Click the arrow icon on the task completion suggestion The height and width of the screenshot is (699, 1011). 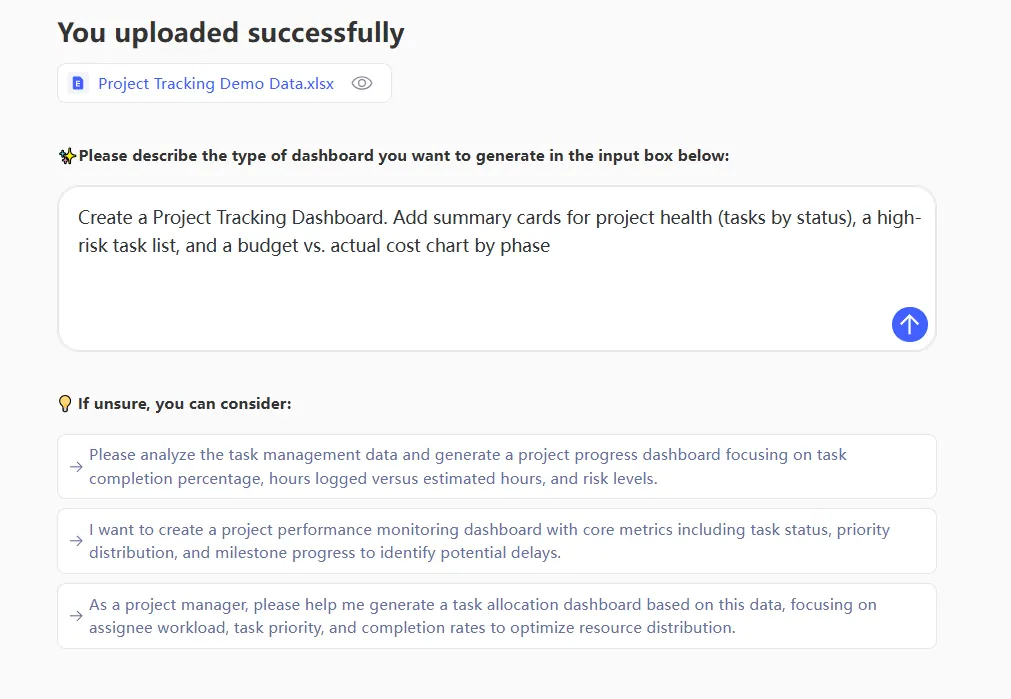(x=77, y=466)
